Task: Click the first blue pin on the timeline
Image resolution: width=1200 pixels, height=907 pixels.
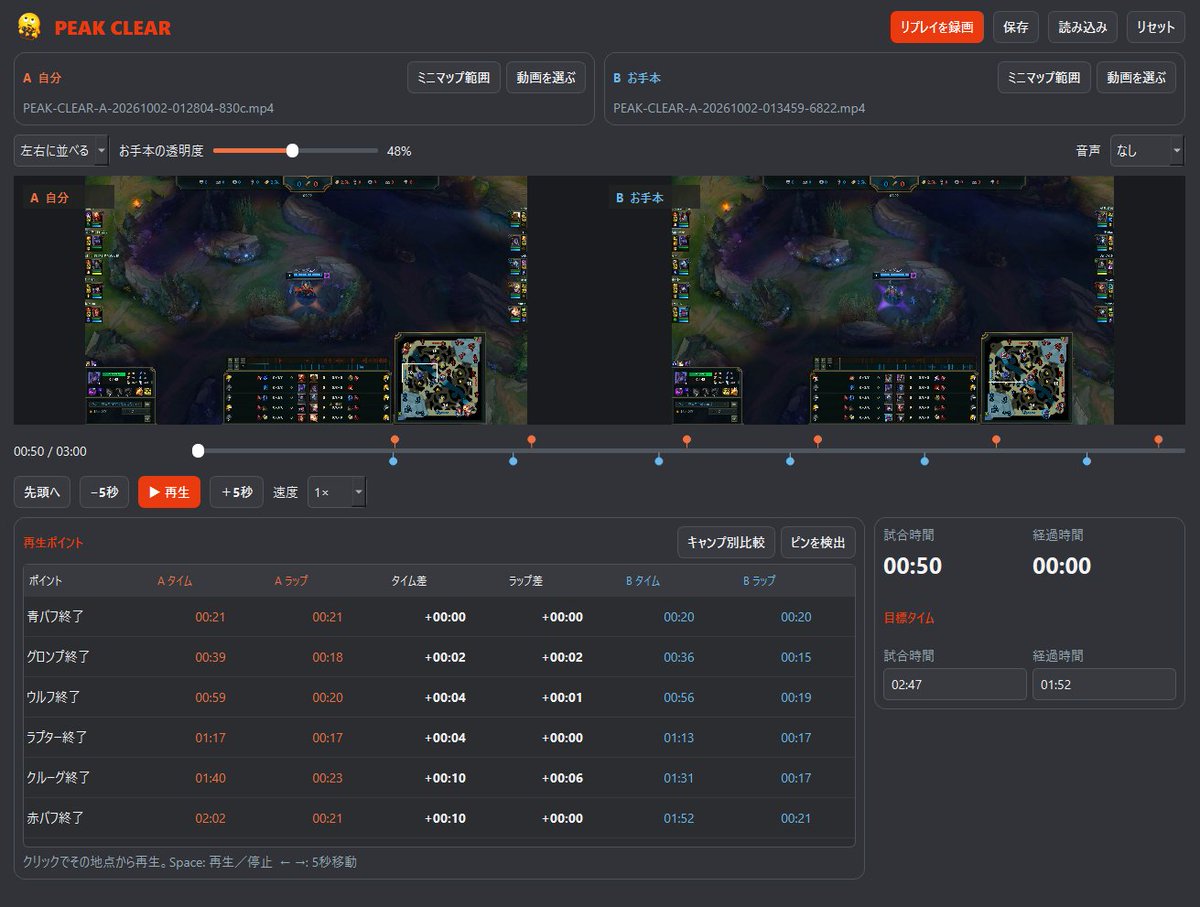Action: tap(393, 461)
